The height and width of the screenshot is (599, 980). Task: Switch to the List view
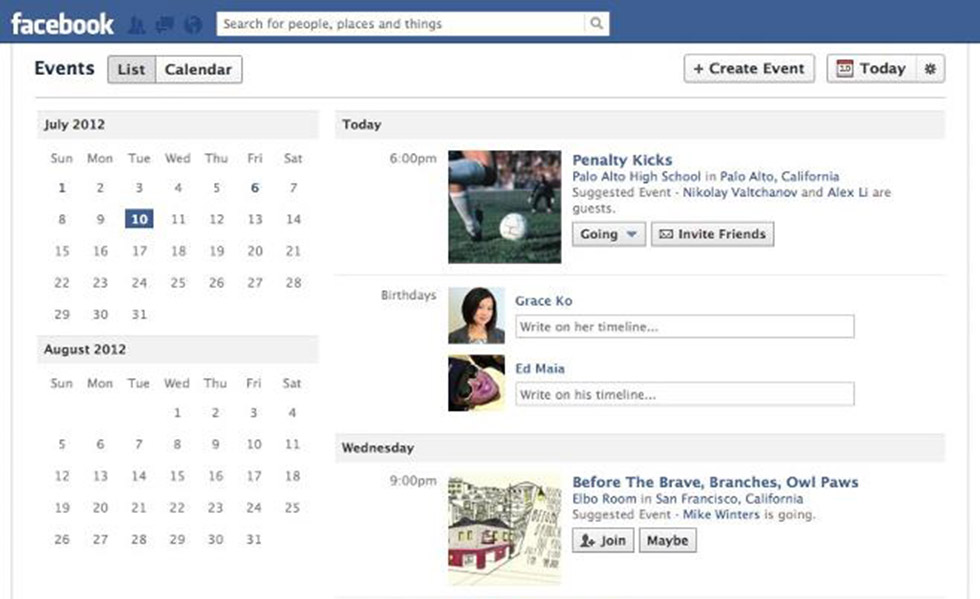(131, 69)
